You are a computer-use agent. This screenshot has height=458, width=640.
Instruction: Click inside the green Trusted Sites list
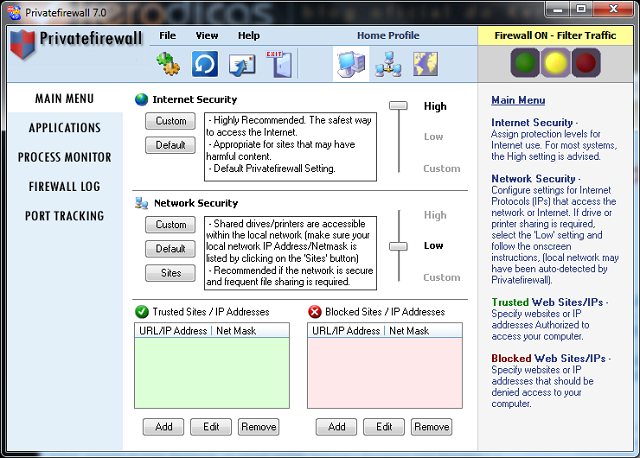tap(212, 372)
